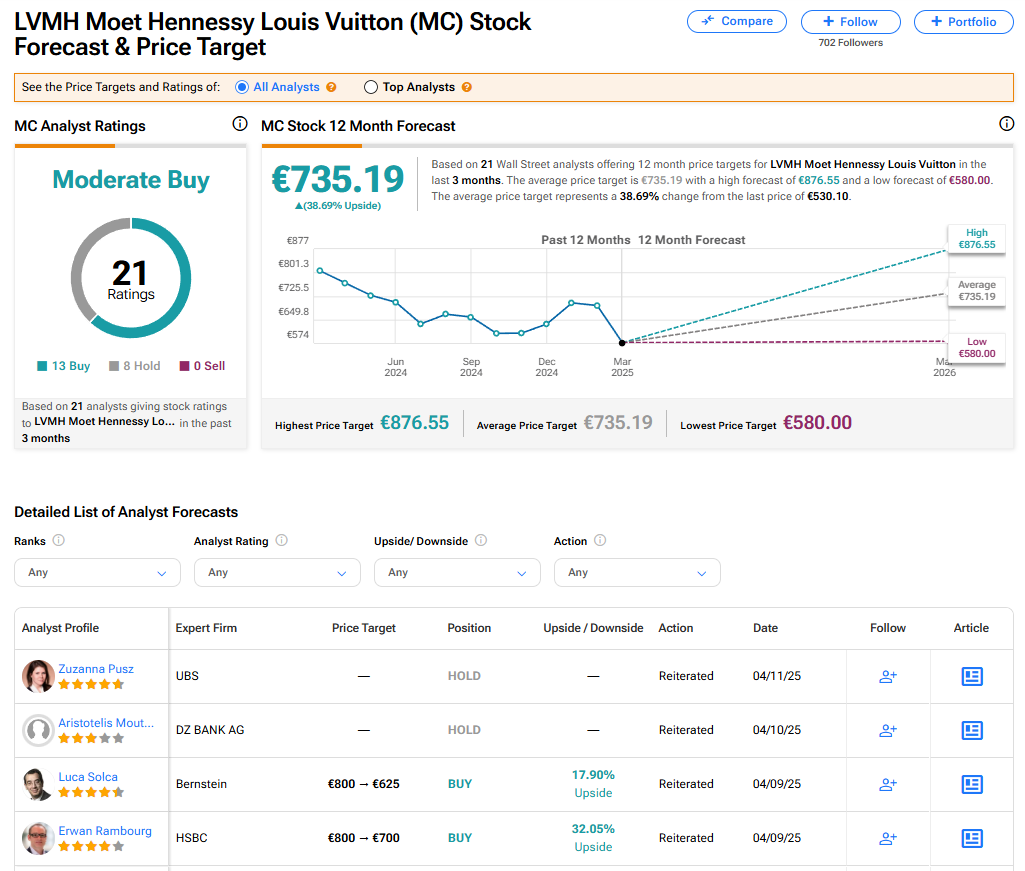Click the Action filter info icon
Viewport: 1025px width, 871px height.
point(600,540)
